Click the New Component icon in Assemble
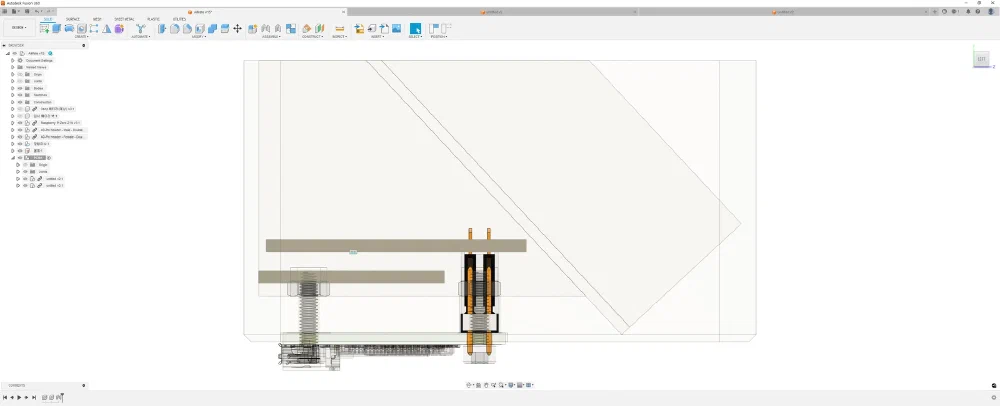The height and width of the screenshot is (406, 1000). coord(251,29)
